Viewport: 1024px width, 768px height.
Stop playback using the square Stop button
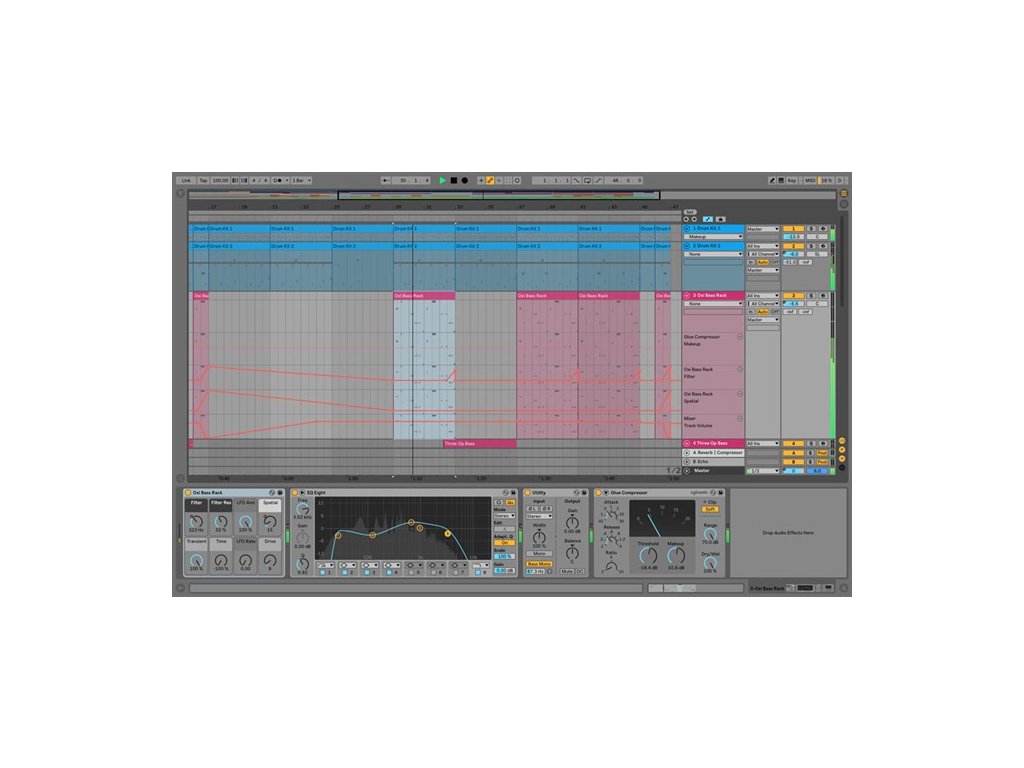454,180
